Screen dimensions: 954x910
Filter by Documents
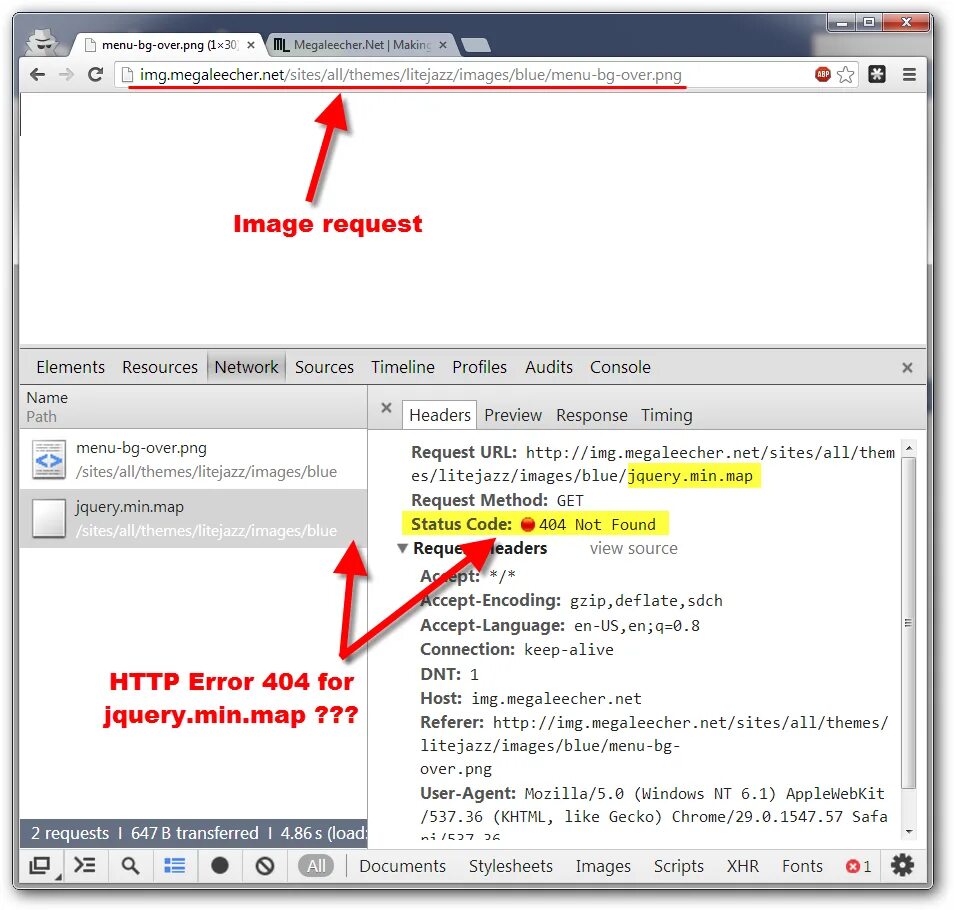pyautogui.click(x=402, y=866)
